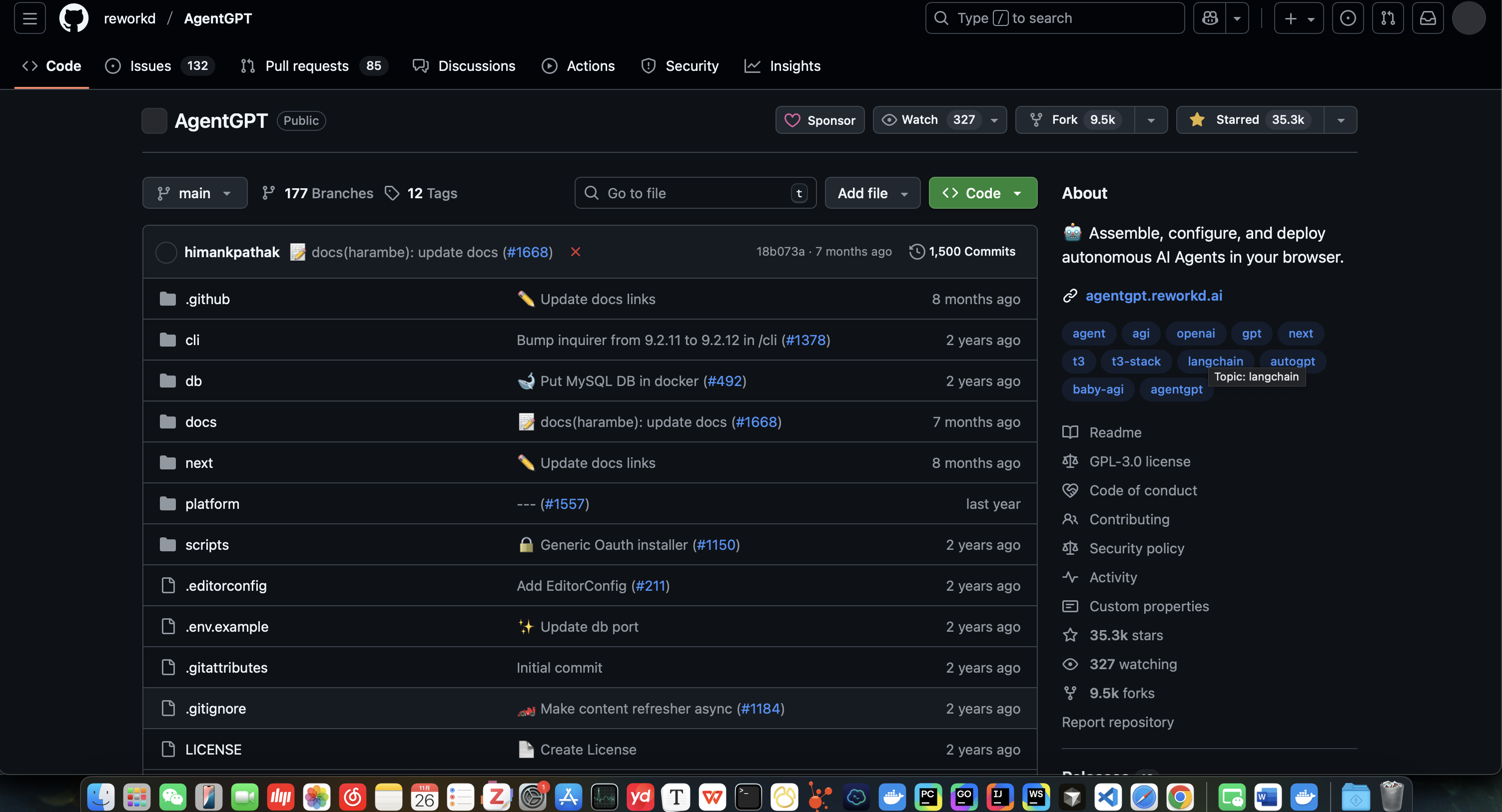The width and height of the screenshot is (1502, 812).
Task: Click the Go to file field
Action: pyautogui.click(x=694, y=193)
